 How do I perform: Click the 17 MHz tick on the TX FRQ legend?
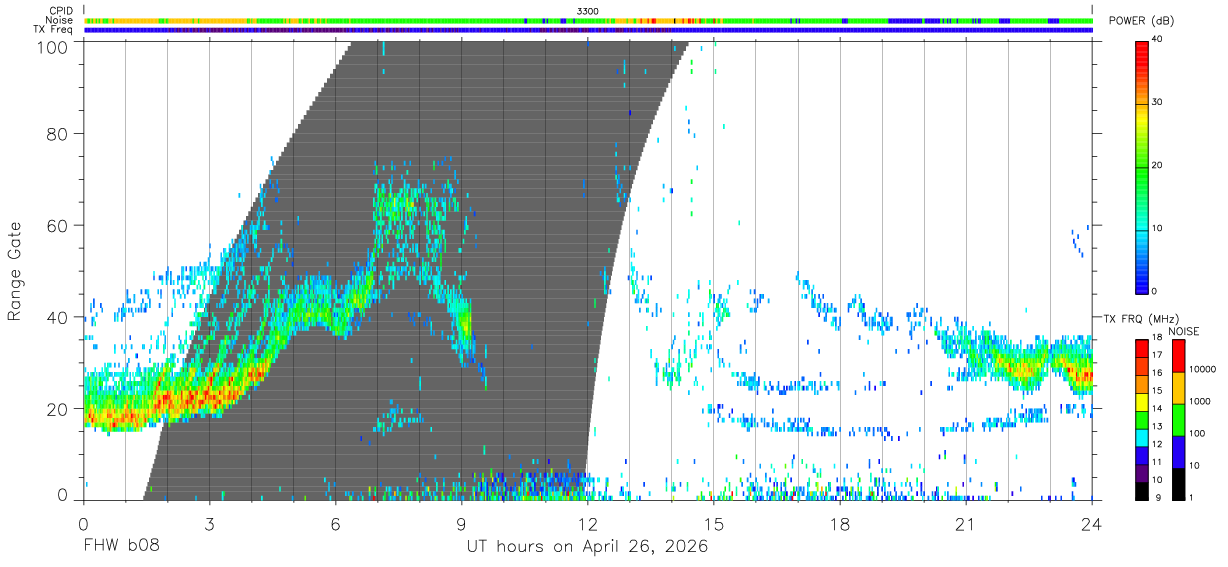coord(1156,357)
